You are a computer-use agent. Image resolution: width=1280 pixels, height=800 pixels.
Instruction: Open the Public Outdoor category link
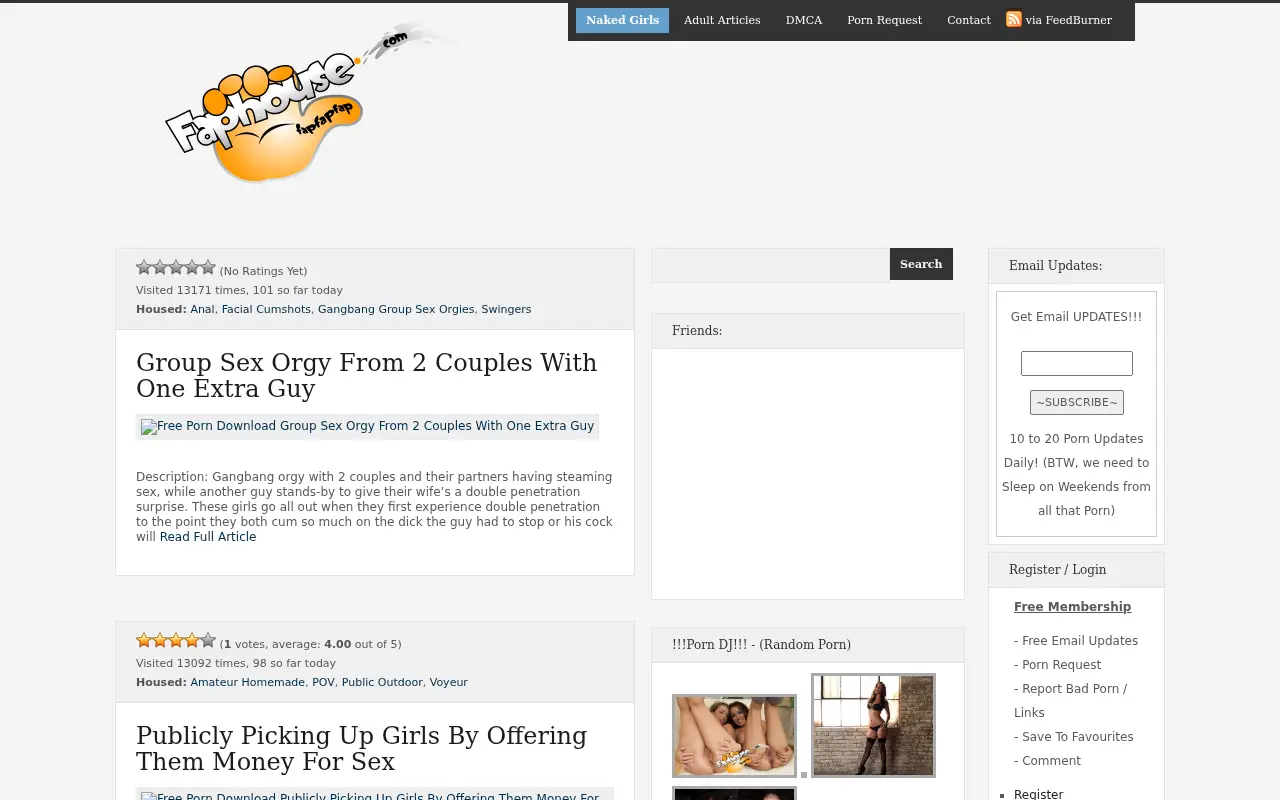point(382,683)
